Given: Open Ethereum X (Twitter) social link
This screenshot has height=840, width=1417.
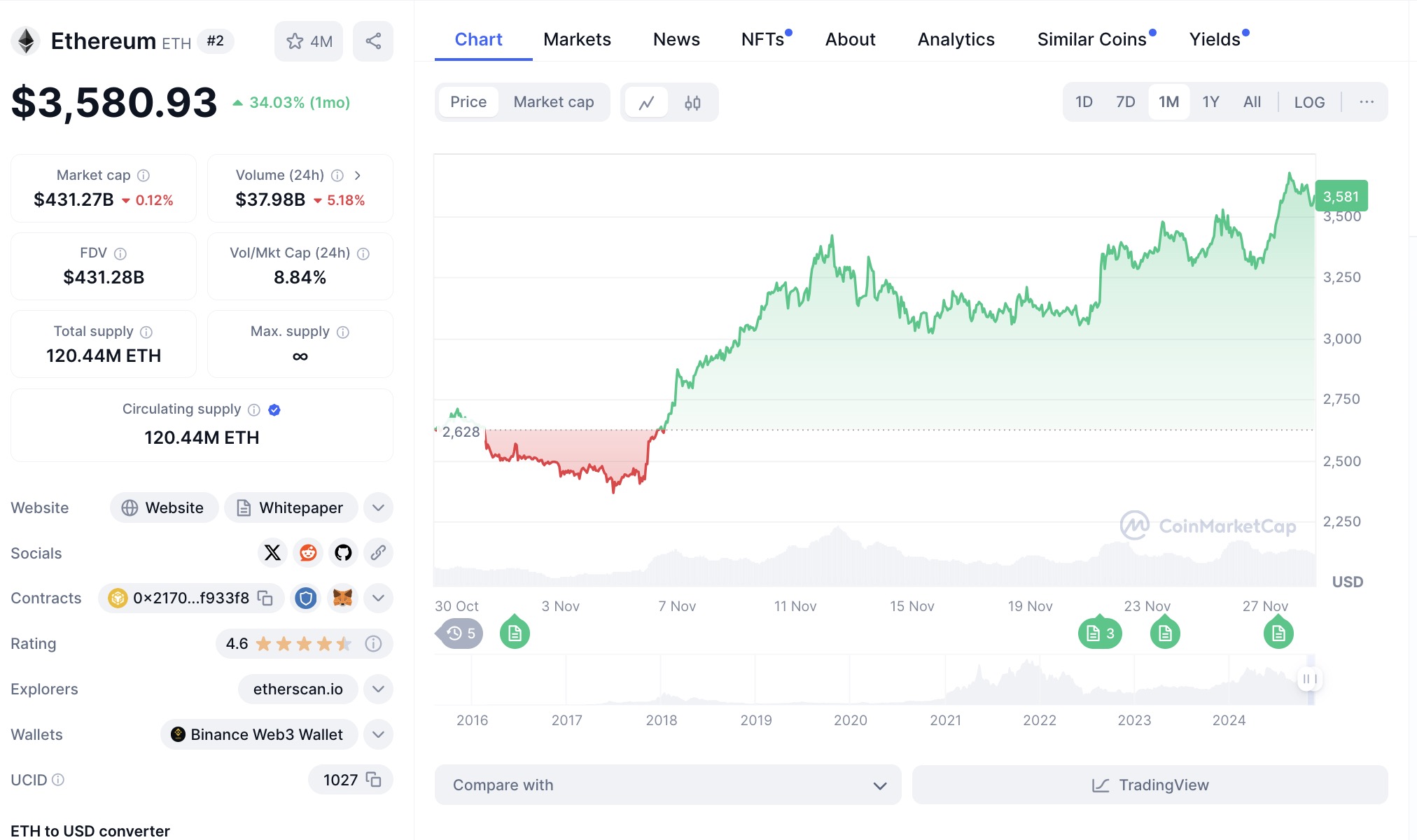Looking at the screenshot, I should 272,553.
